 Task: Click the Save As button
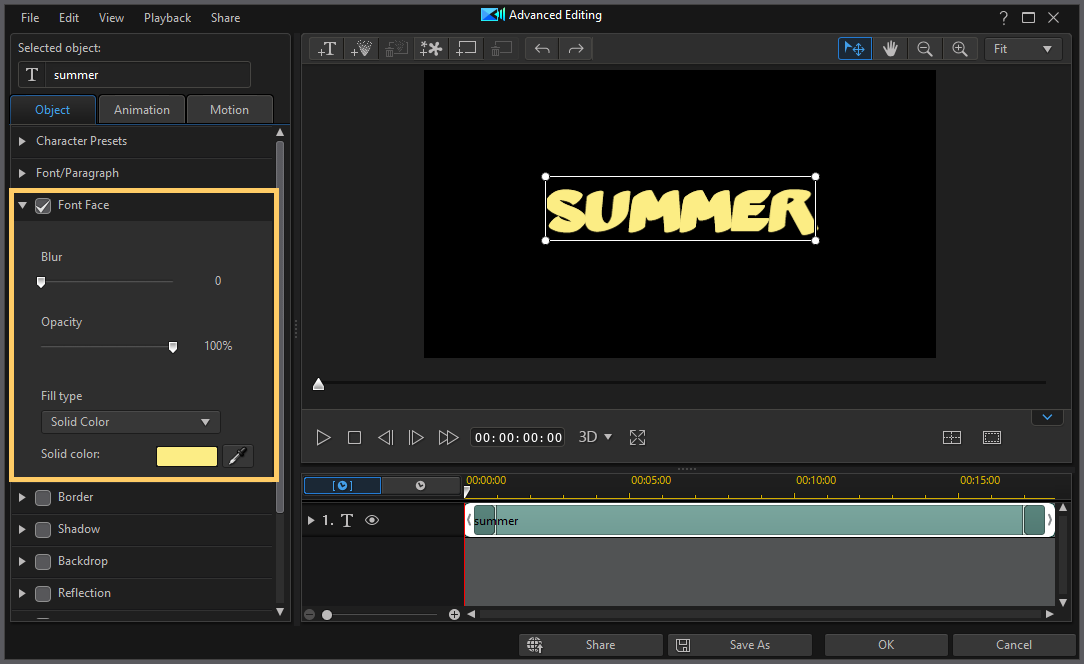[x=740, y=645]
